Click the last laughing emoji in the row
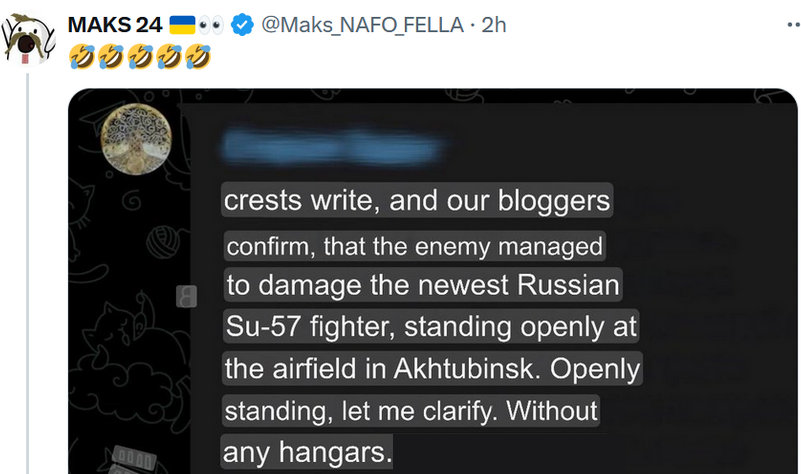 coord(201,58)
